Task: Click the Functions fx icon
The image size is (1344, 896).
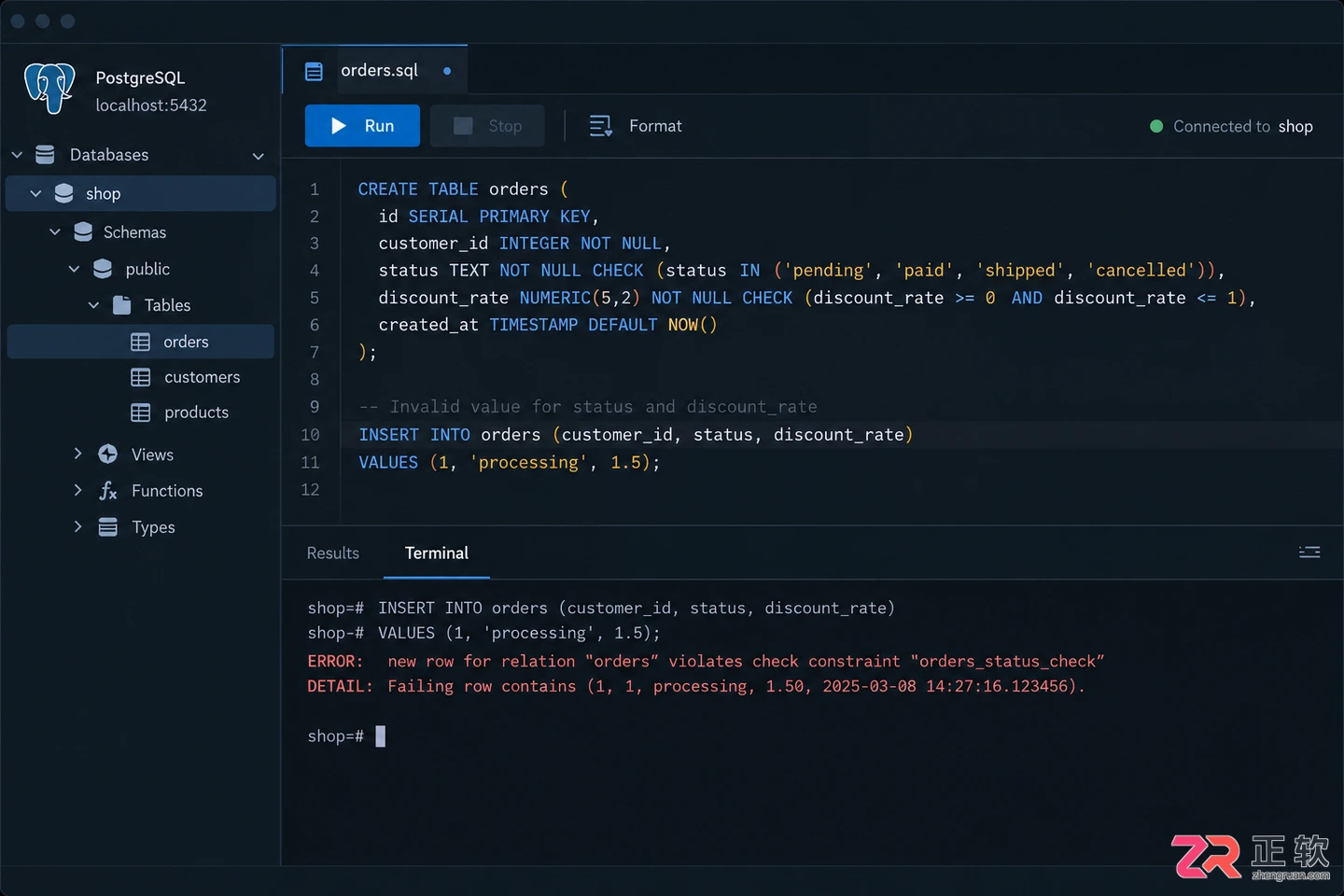Action: tap(108, 491)
